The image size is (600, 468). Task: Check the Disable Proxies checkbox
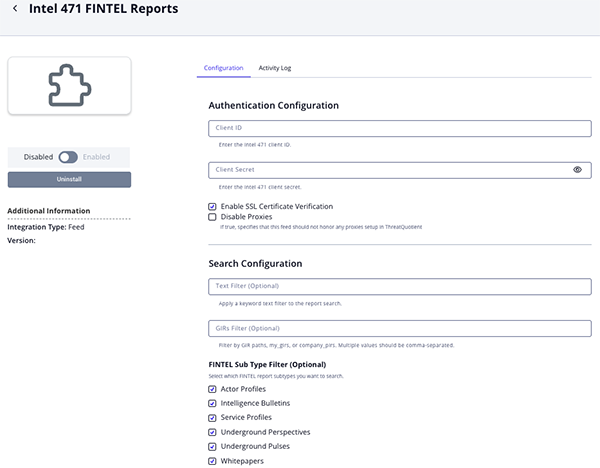coord(212,217)
